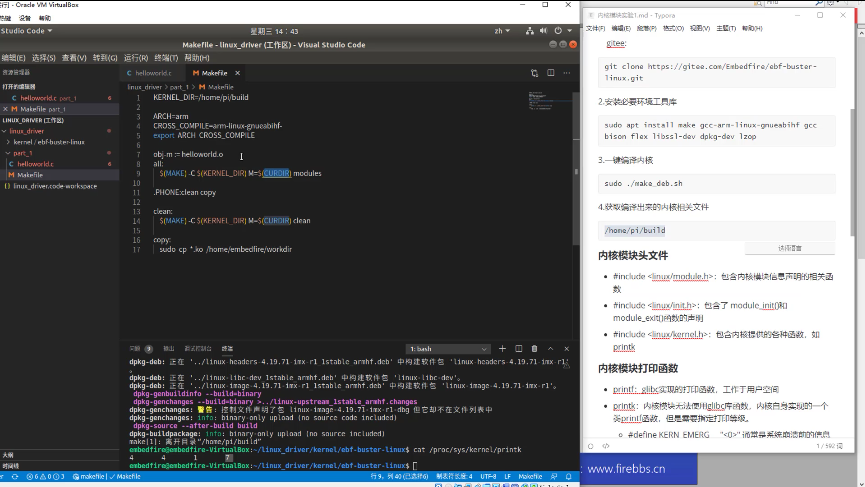Collapse the open editors section header

(19, 87)
